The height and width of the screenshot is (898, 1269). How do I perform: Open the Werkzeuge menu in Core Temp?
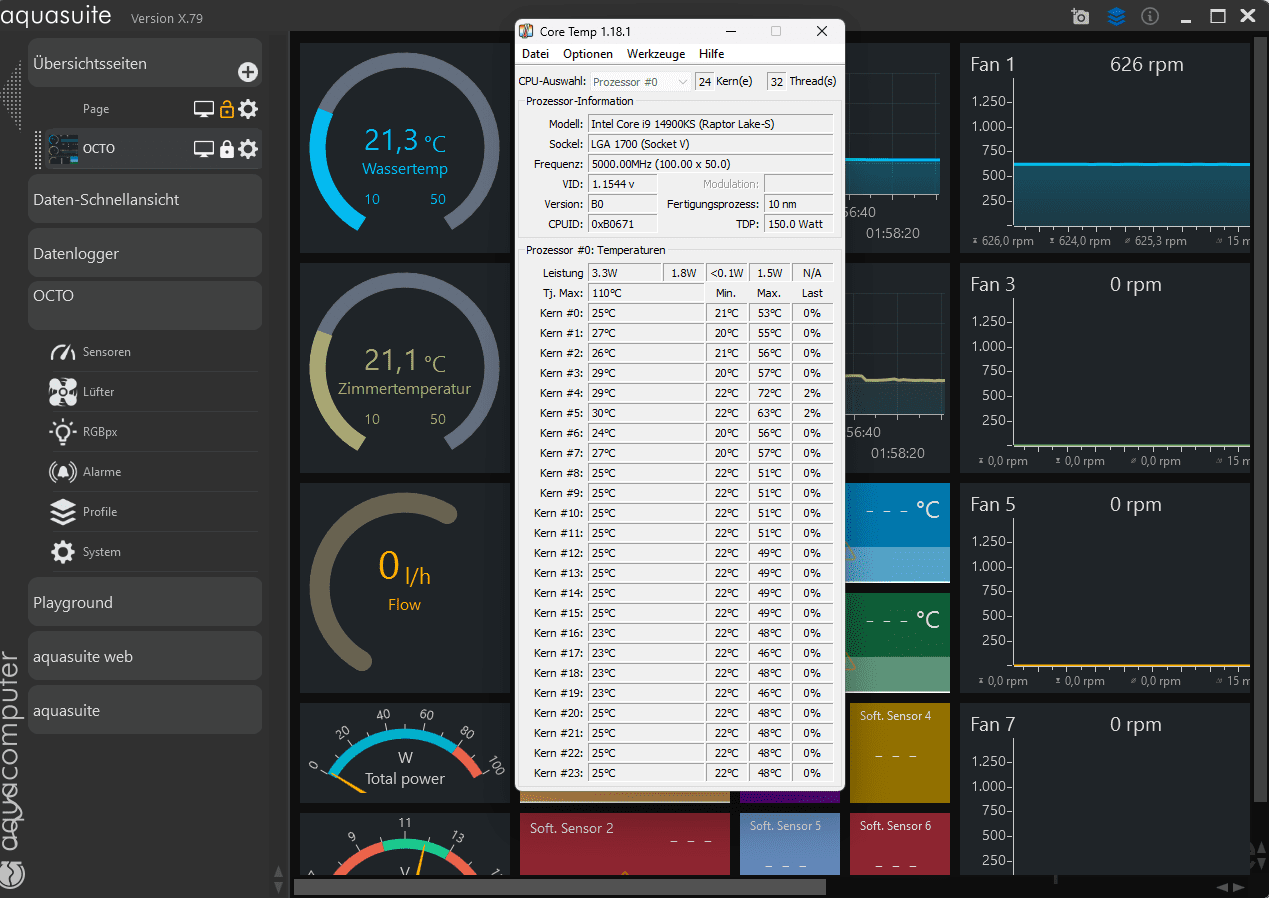pos(656,54)
